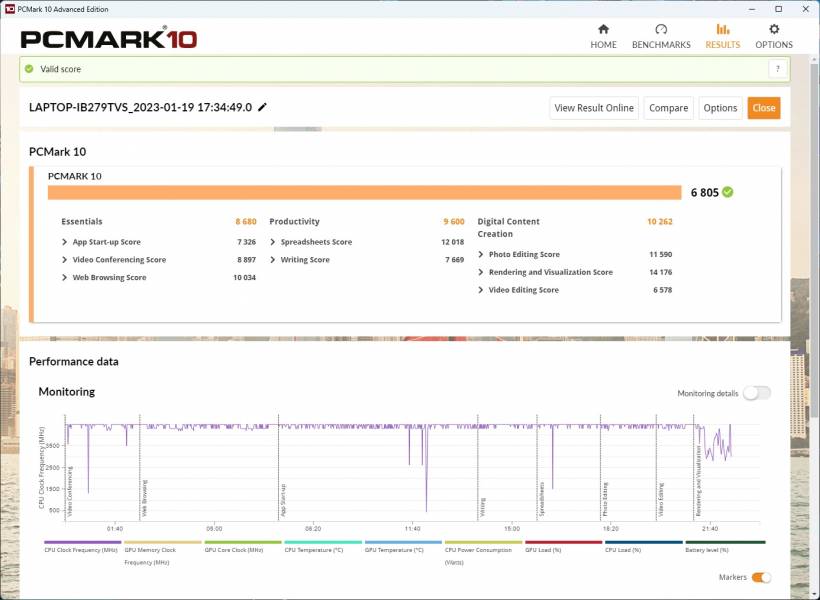Click the Productivity score 9 600
The width and height of the screenshot is (820, 600).
(x=454, y=221)
